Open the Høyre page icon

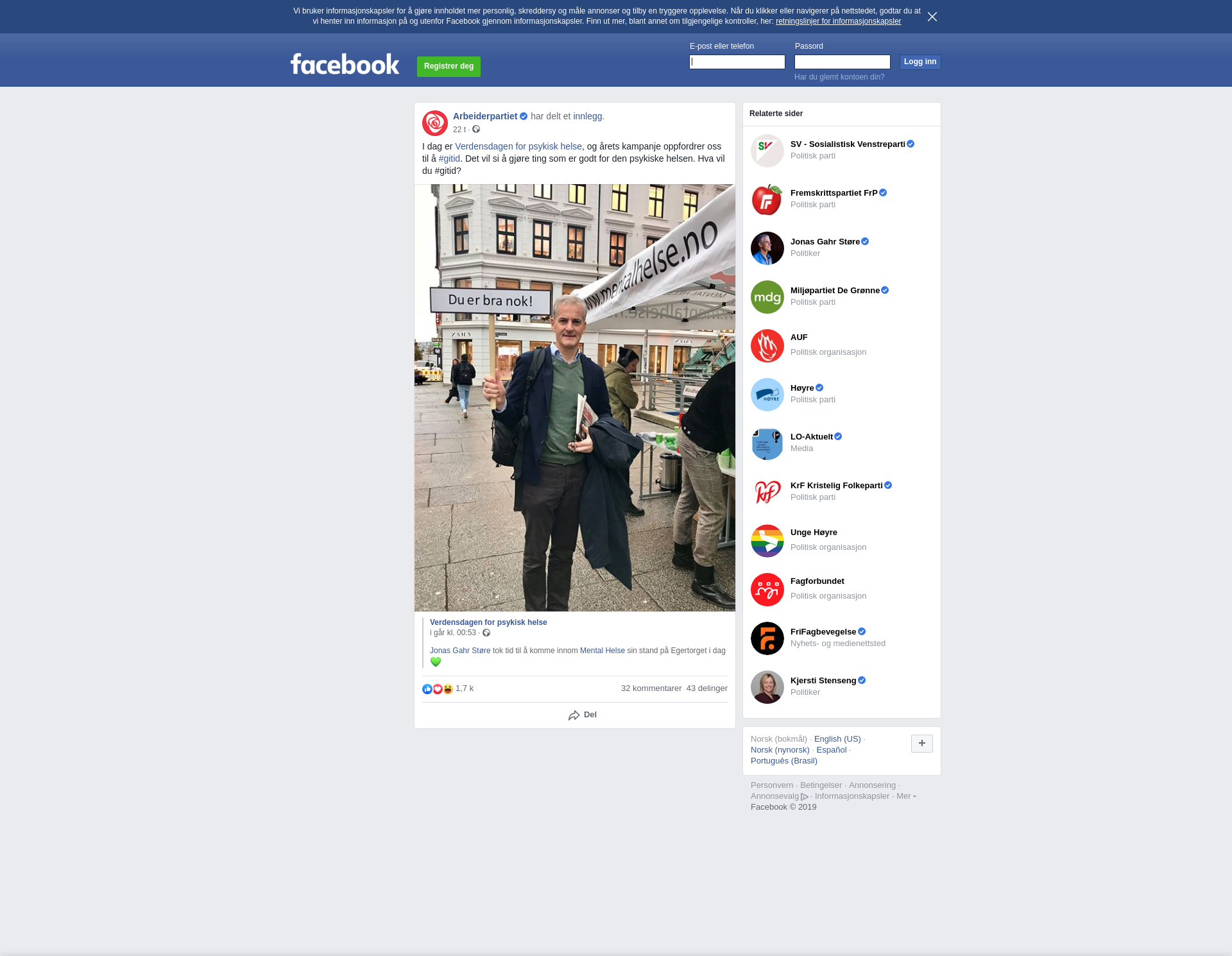point(767,394)
